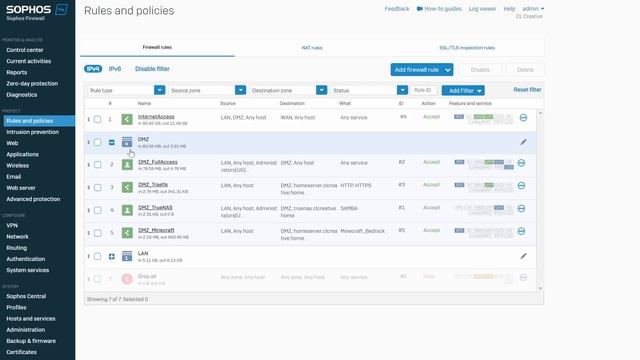This screenshot has height=360, width=640.
Task: Edit the LAN rule group
Action: [523, 256]
